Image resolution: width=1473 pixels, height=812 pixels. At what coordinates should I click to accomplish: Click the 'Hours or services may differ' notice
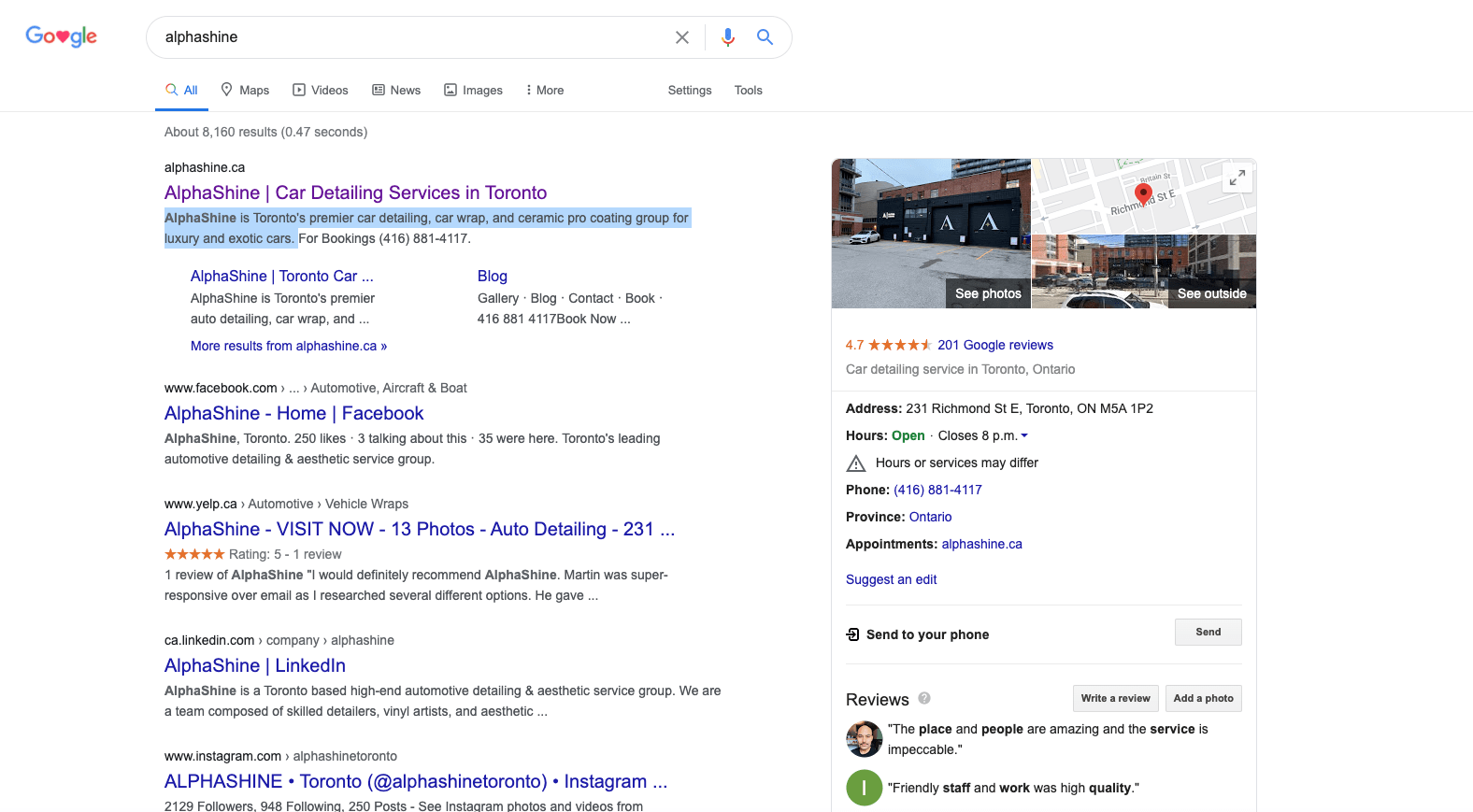(957, 463)
